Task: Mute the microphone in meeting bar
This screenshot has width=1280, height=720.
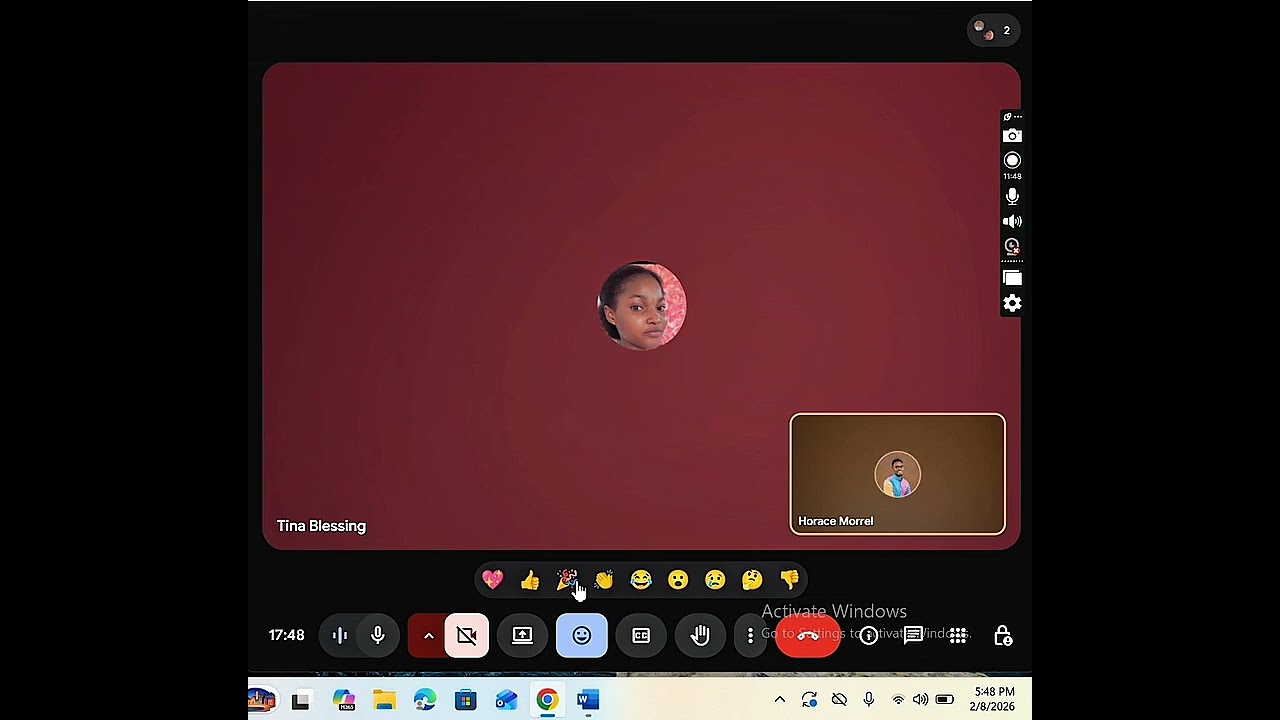Action: 378,635
